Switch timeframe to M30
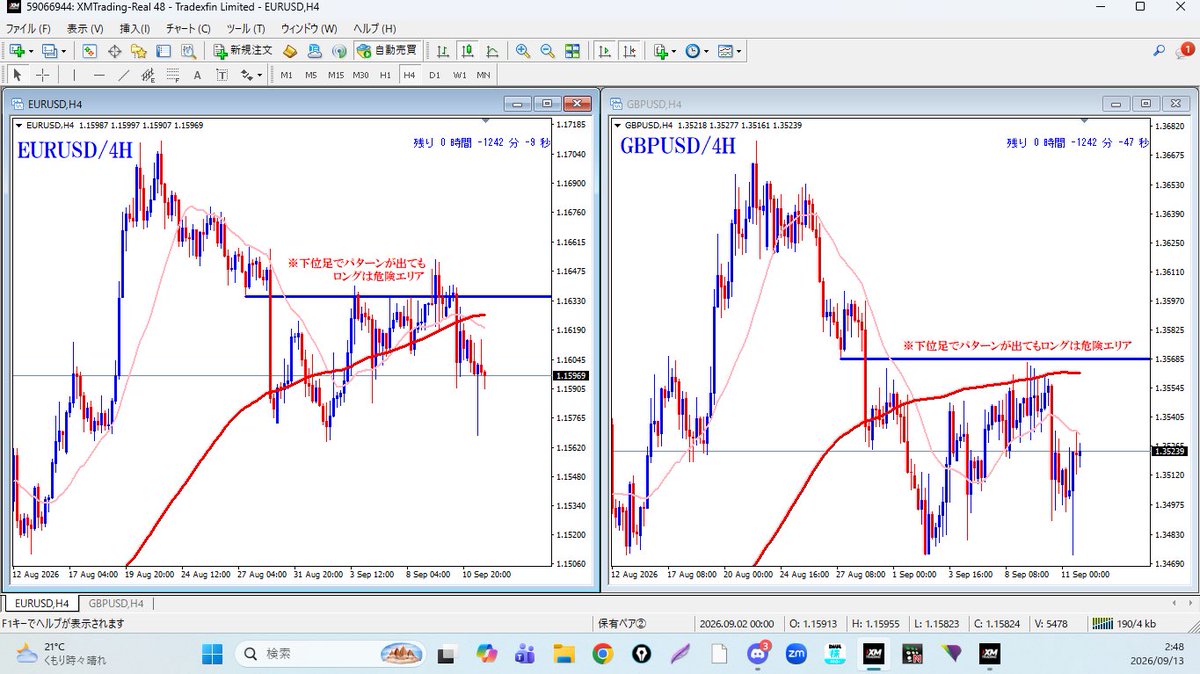The width and height of the screenshot is (1200, 674). (x=361, y=75)
